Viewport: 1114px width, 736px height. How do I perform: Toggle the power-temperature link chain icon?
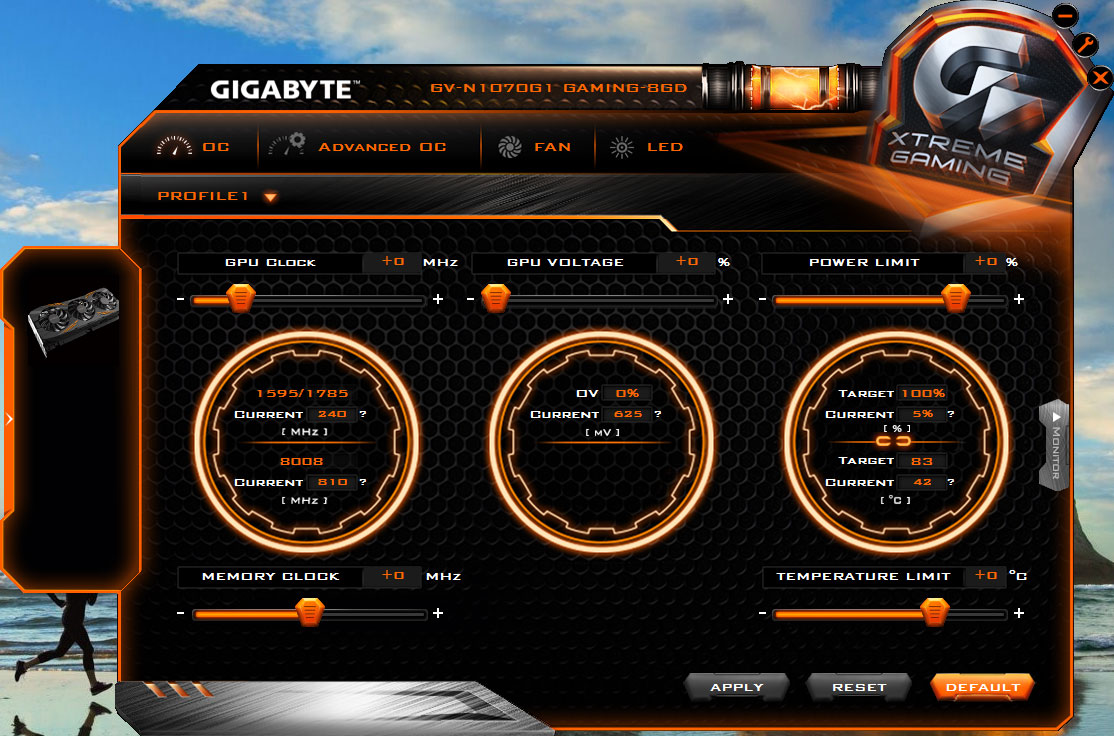(893, 441)
